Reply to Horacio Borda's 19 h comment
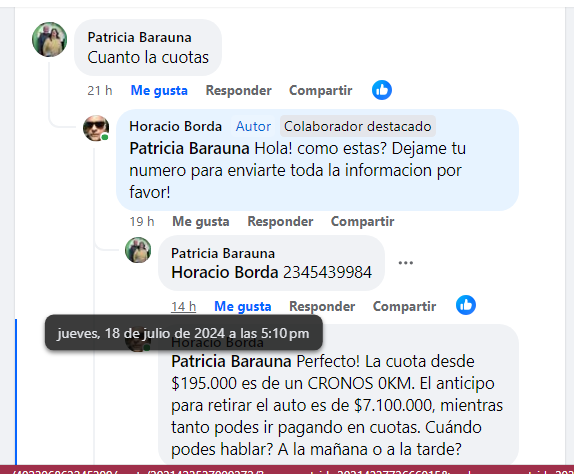 [280, 221]
